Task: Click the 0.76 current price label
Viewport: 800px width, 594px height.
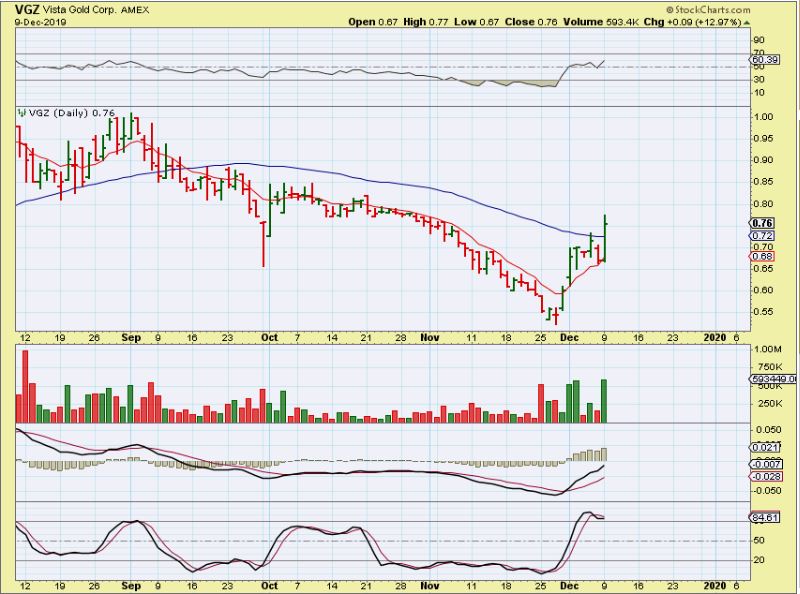Action: [762, 223]
